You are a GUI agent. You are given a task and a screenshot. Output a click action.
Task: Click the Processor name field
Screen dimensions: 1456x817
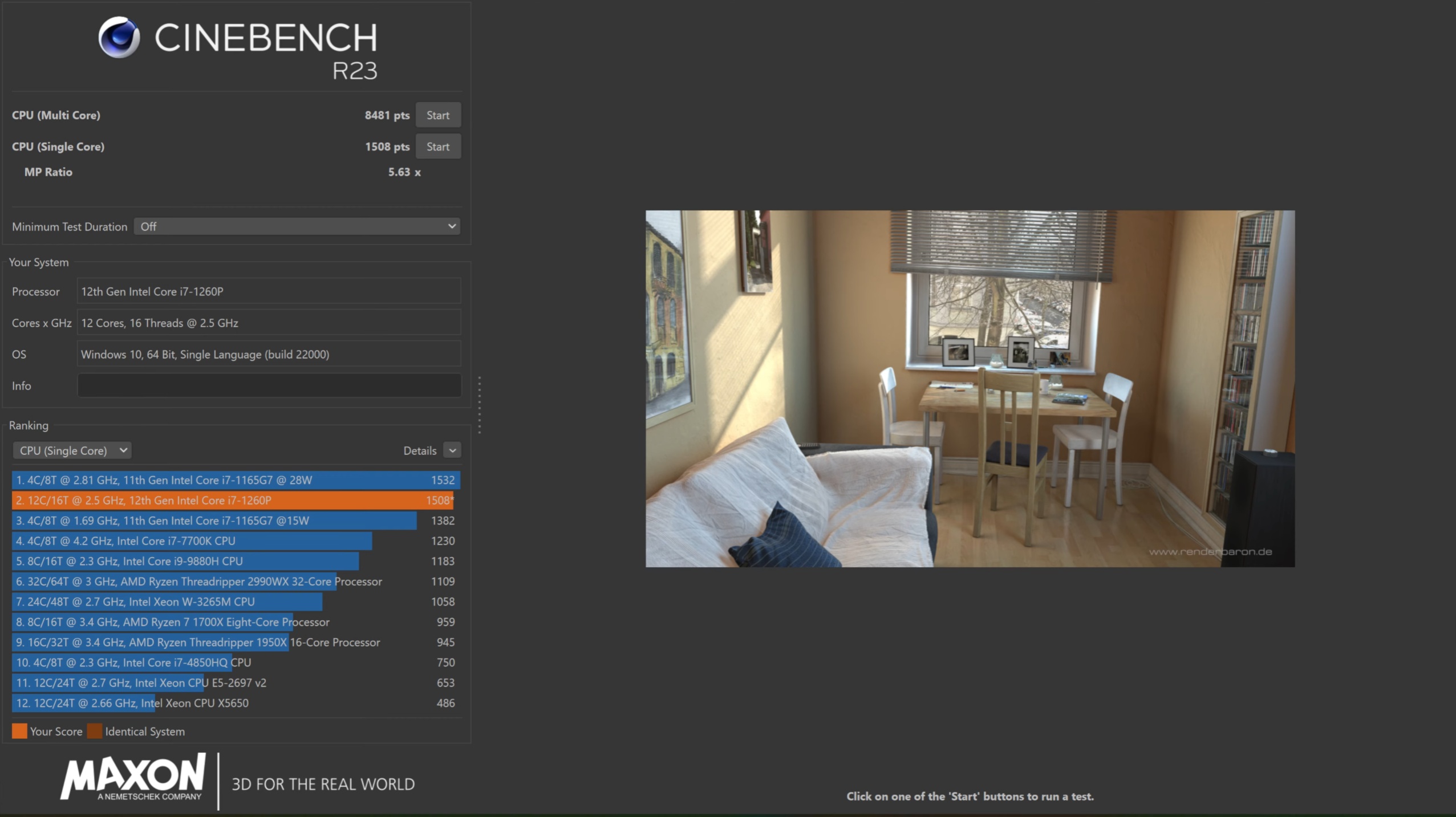269,291
